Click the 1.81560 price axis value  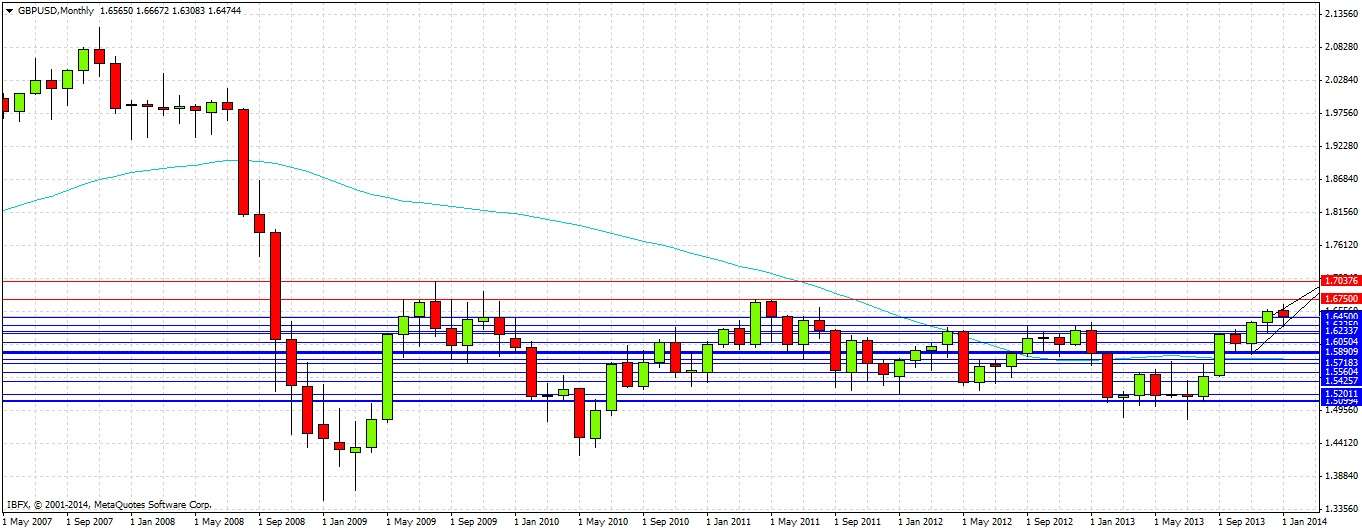(1340, 212)
